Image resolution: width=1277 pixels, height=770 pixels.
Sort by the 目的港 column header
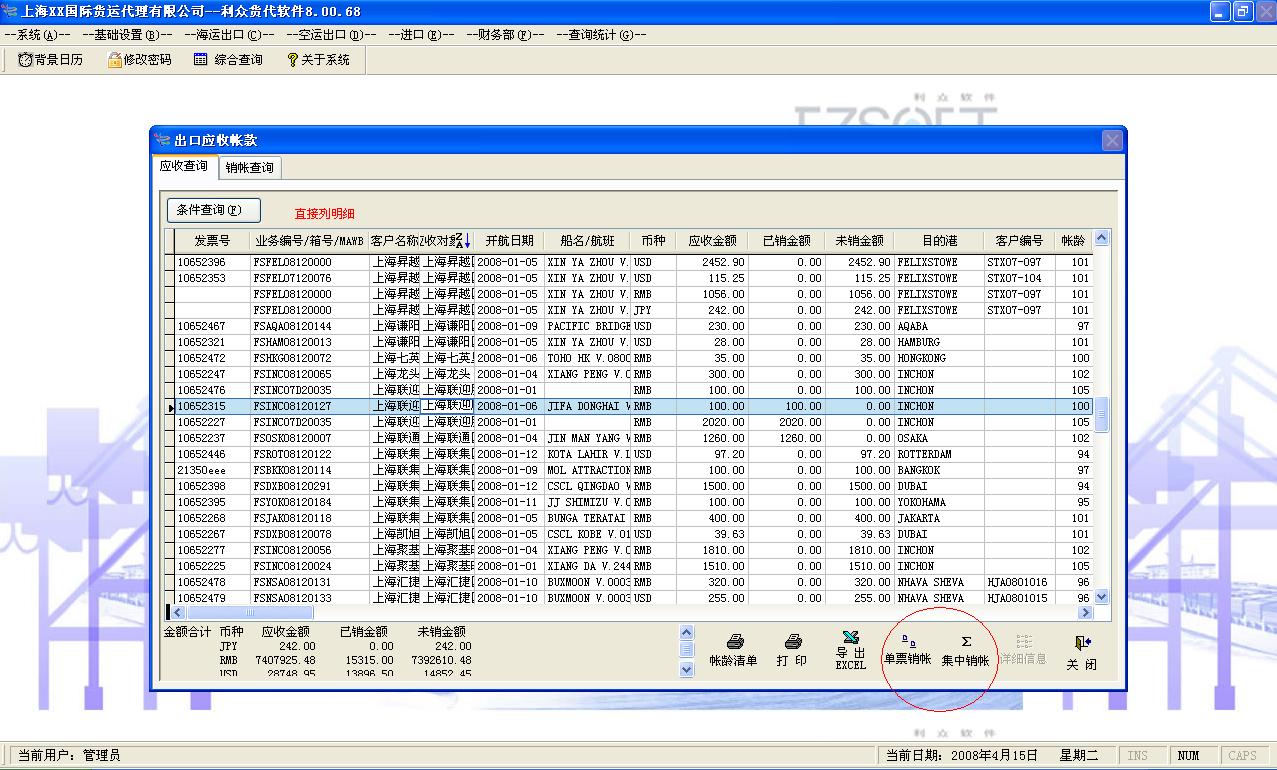(939, 241)
